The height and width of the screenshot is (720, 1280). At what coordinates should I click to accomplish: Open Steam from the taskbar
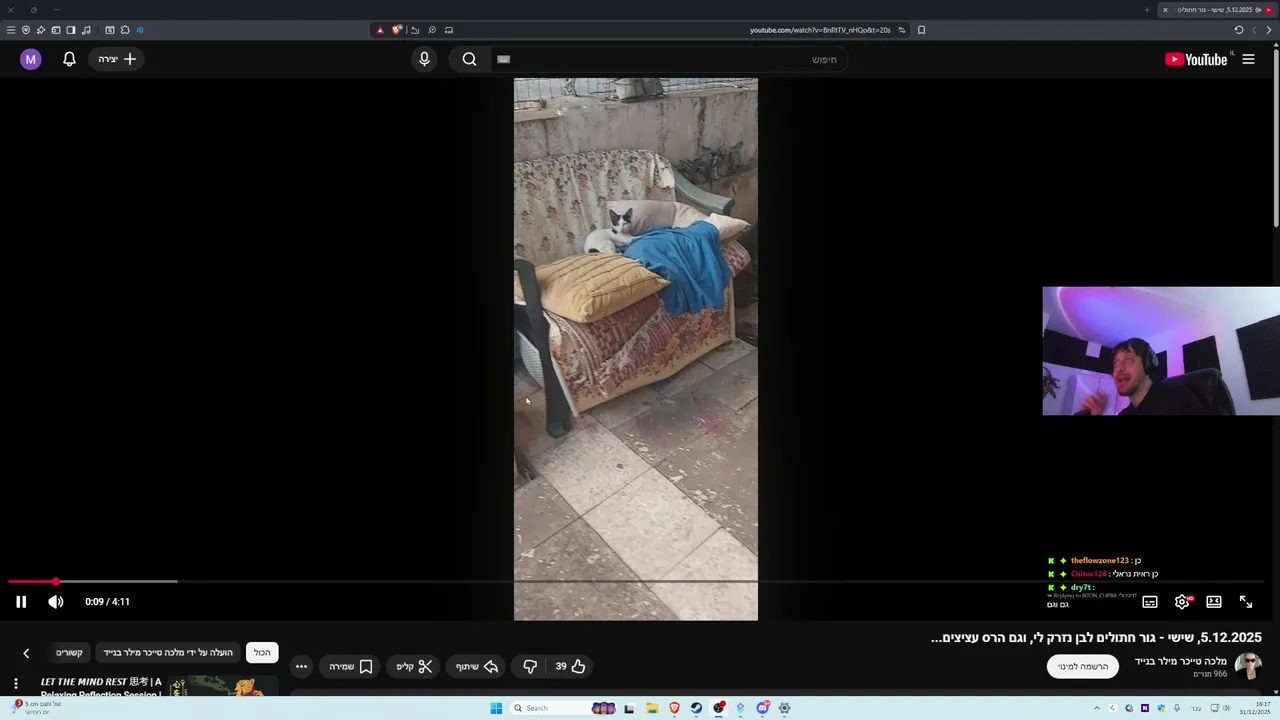pyautogui.click(x=697, y=708)
